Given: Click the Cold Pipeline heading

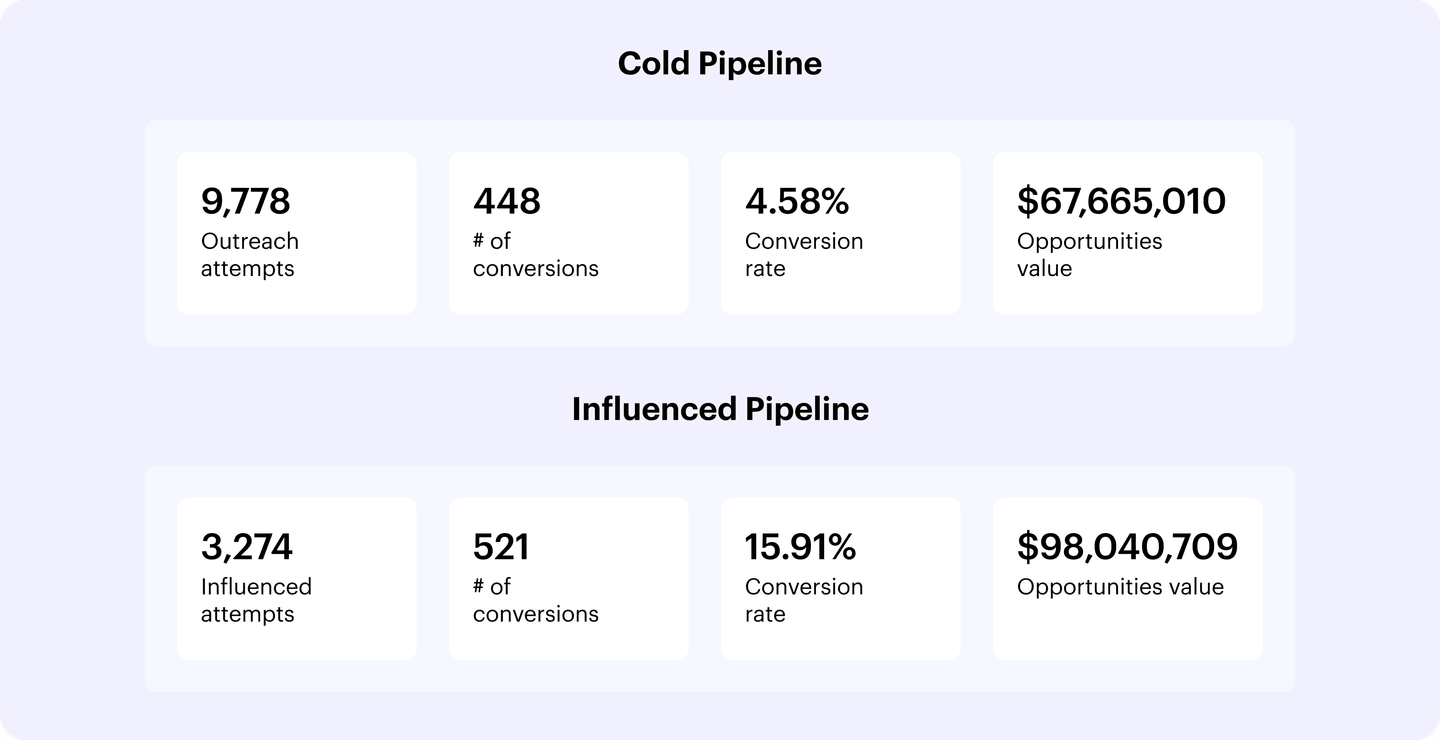Looking at the screenshot, I should pyautogui.click(x=719, y=64).
